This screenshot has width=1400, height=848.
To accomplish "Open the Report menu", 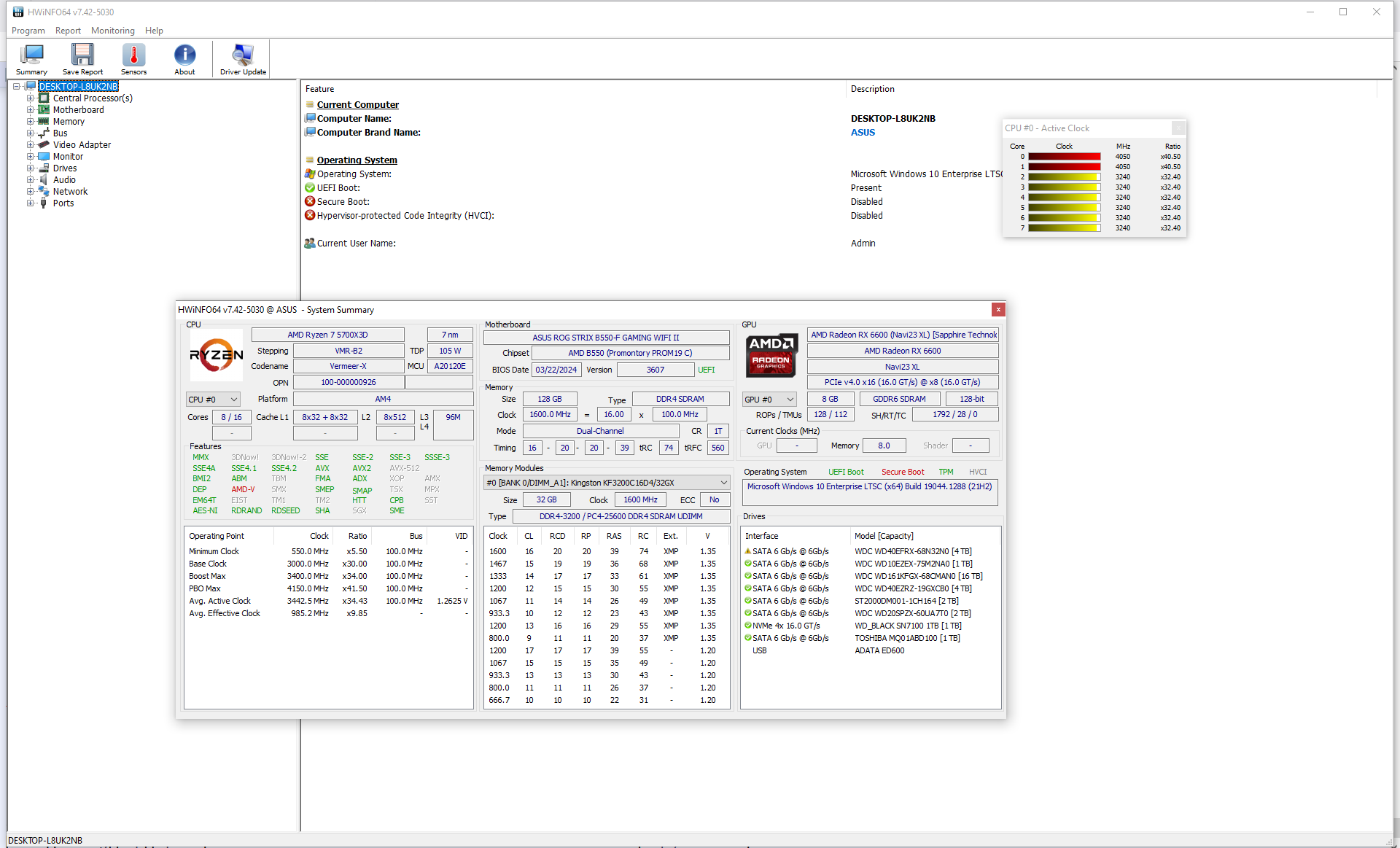I will [x=68, y=31].
